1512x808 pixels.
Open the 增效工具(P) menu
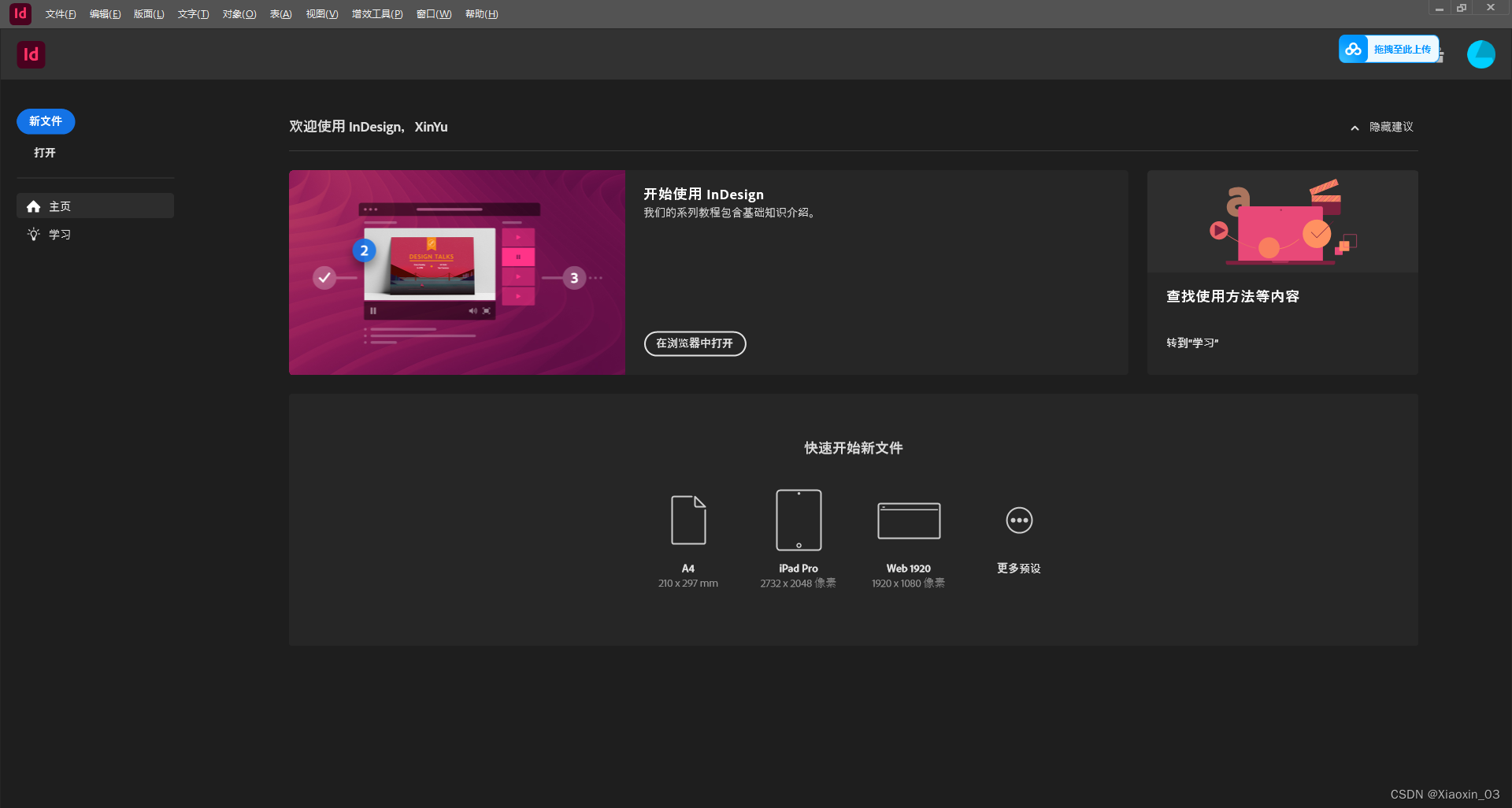pyautogui.click(x=377, y=14)
